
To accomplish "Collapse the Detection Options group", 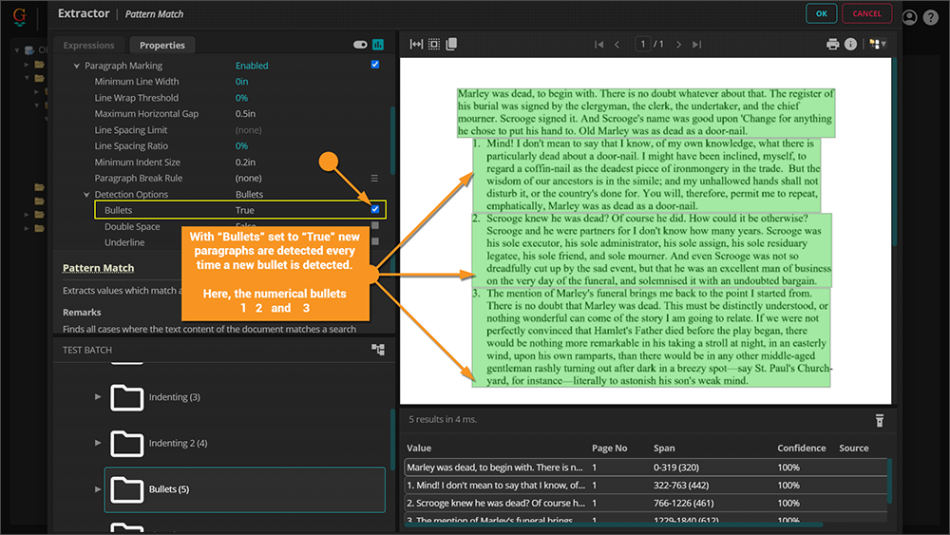I will 87,194.
